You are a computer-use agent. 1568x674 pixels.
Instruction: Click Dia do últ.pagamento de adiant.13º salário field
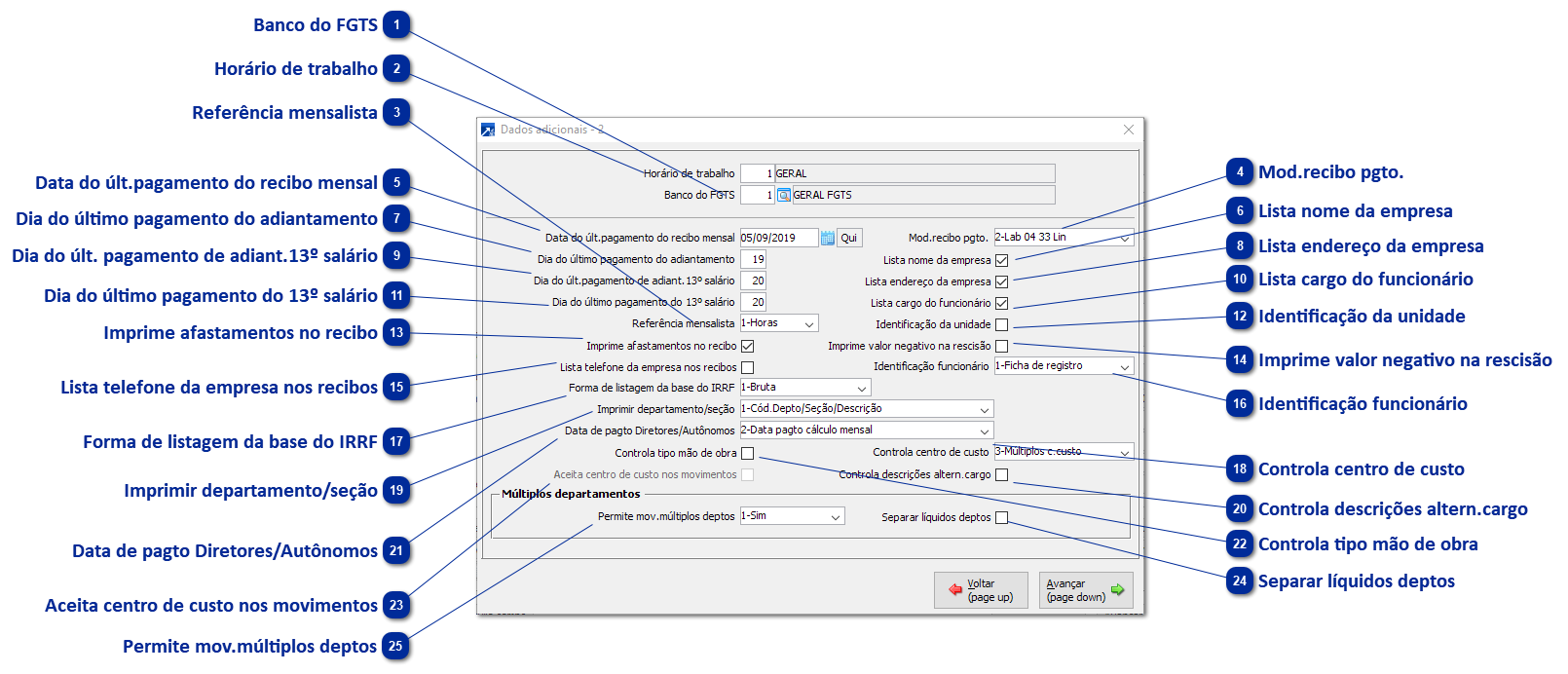(753, 281)
